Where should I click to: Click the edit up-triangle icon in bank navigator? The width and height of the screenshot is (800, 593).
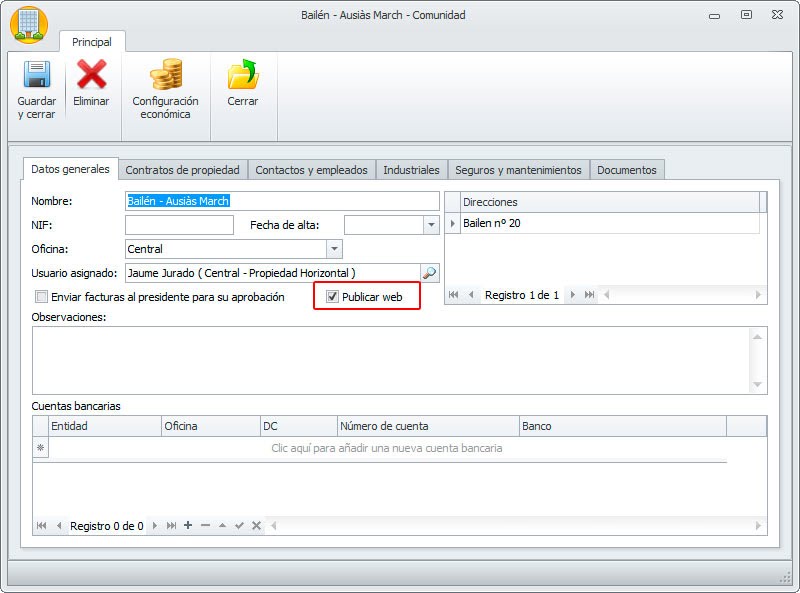[222, 525]
